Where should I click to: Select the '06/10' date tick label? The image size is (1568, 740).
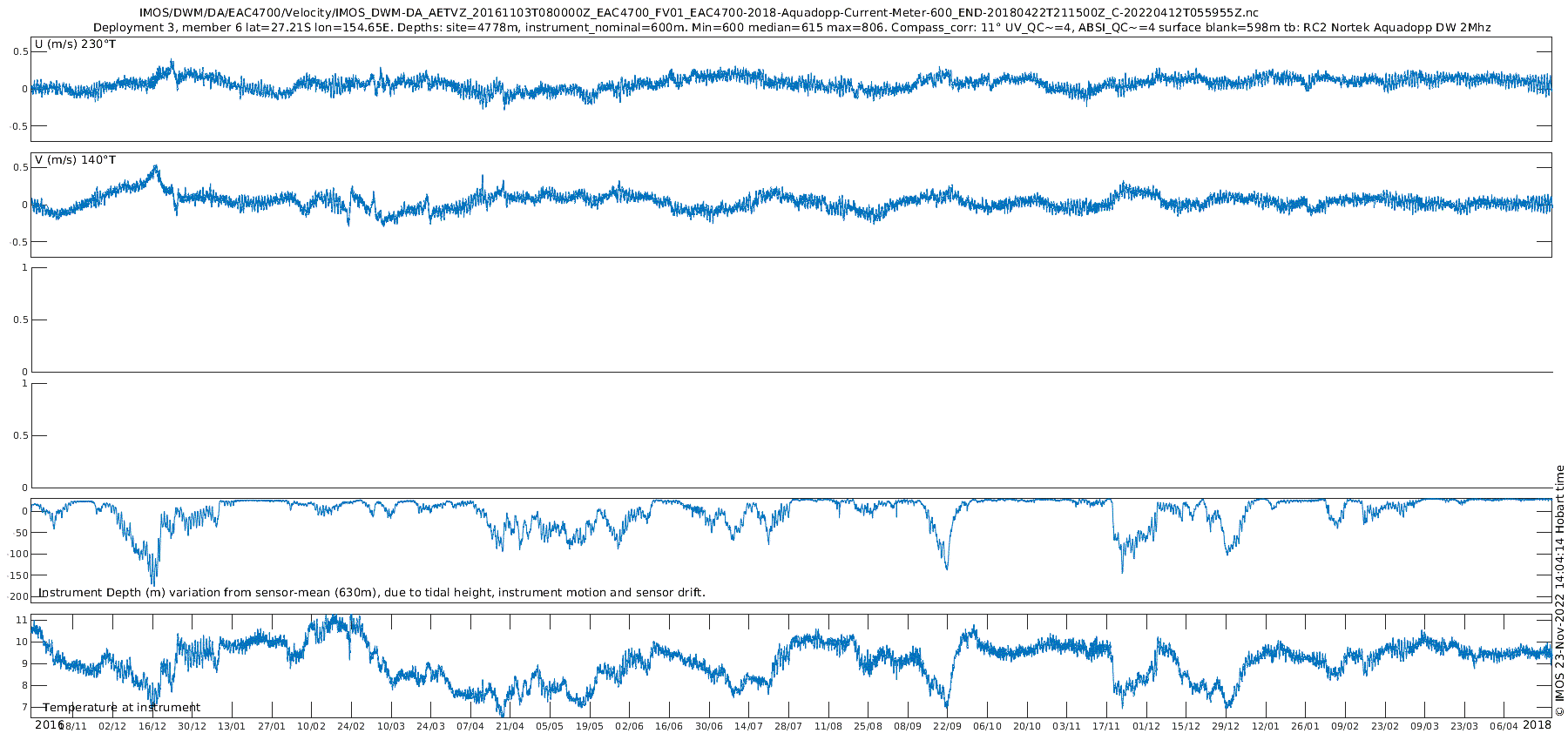pyautogui.click(x=988, y=726)
